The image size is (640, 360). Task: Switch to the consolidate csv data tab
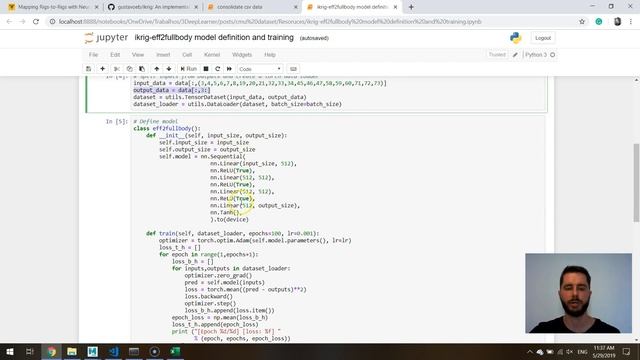[252, 7]
